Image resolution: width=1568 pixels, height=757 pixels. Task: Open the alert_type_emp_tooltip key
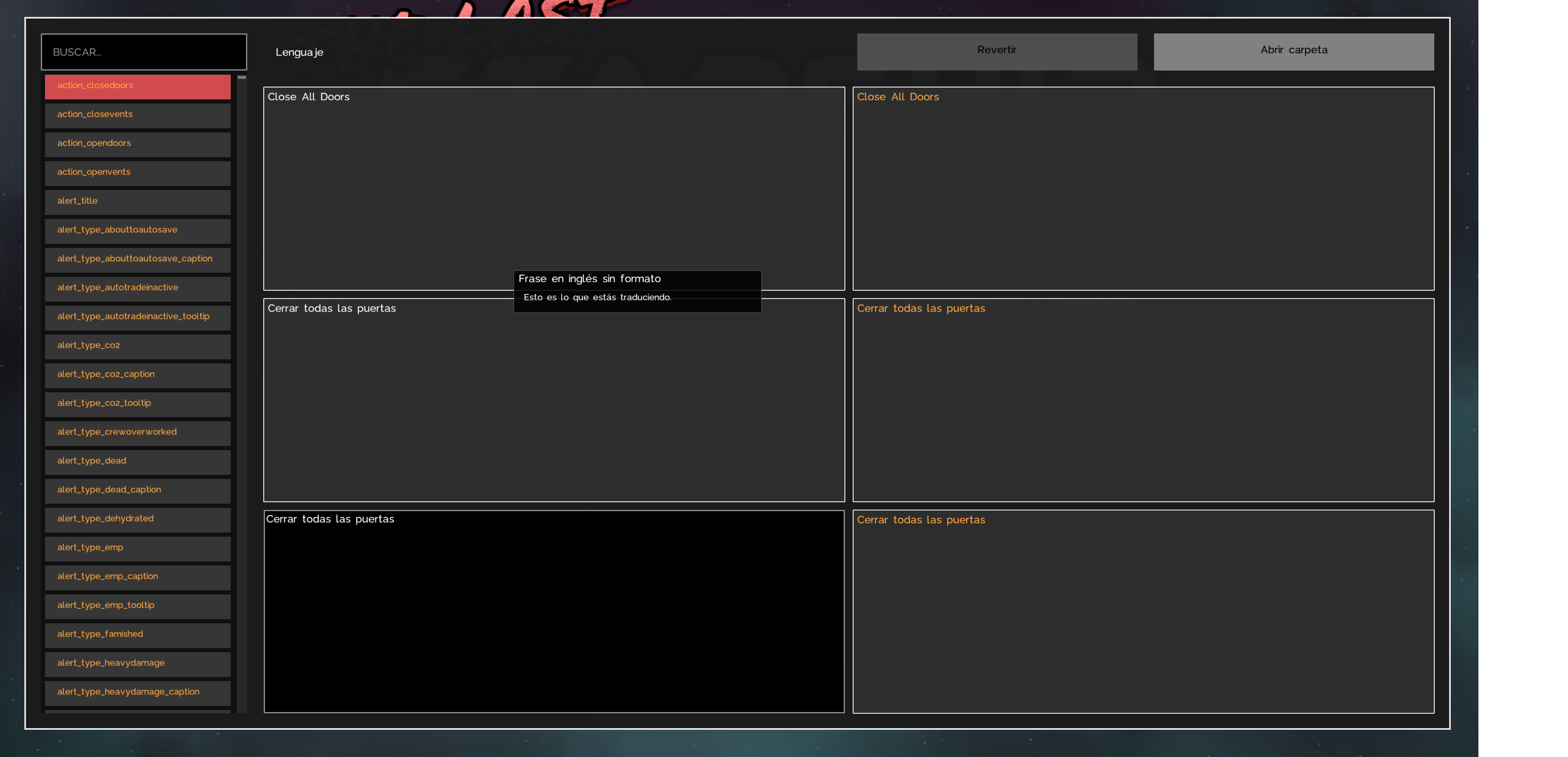(137, 606)
